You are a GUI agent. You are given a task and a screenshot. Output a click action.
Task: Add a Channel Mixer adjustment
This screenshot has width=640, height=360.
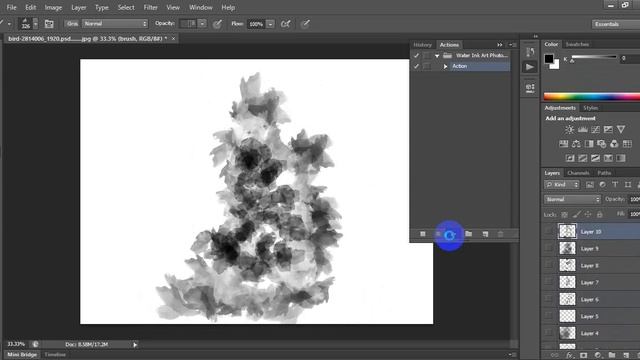click(x=614, y=144)
